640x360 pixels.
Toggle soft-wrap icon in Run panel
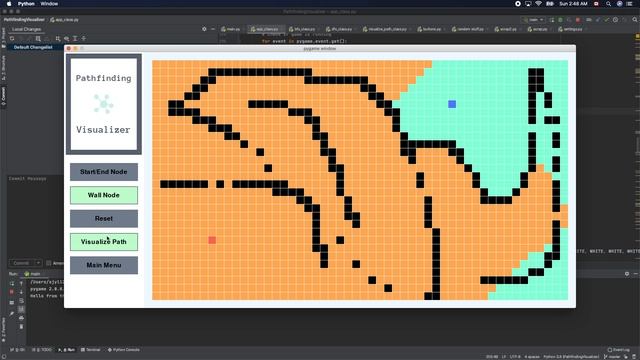(x=21, y=300)
